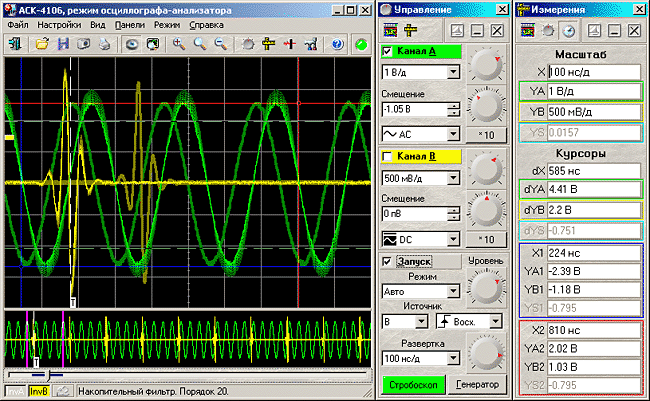
Task: Click the blue save disk icon
Action: click(64, 45)
